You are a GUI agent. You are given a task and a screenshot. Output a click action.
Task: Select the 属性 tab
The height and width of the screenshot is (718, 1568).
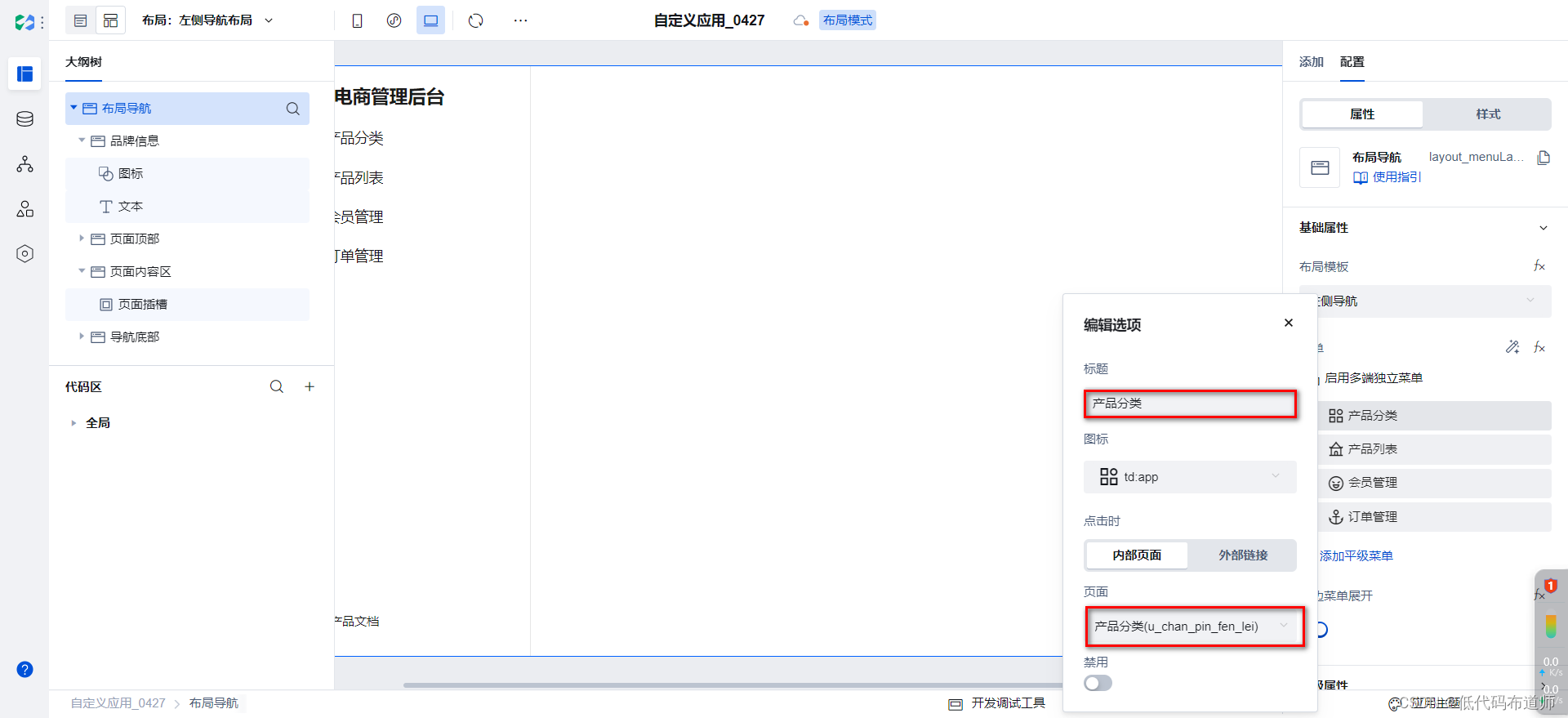point(1362,114)
